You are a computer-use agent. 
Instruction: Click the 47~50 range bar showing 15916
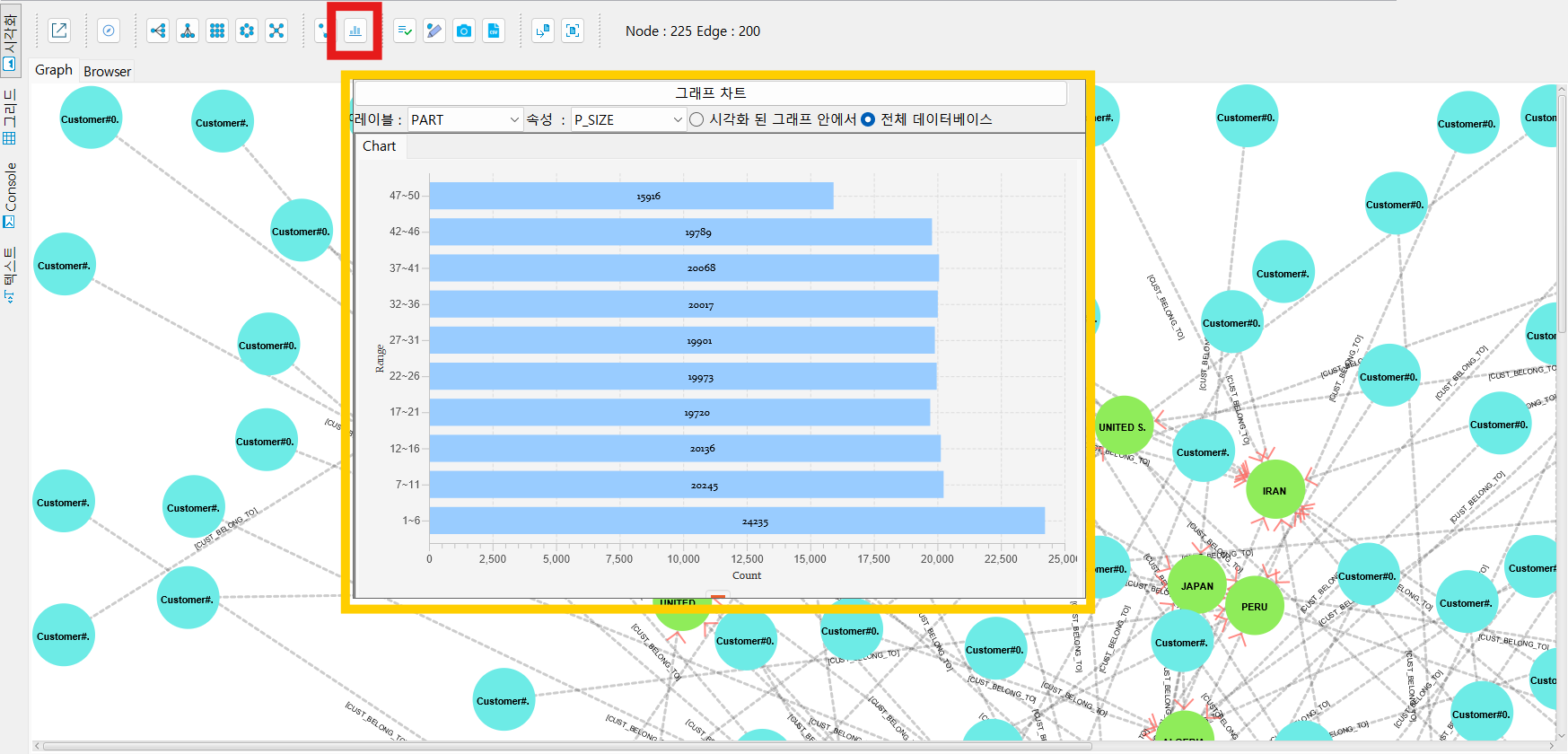(x=631, y=196)
